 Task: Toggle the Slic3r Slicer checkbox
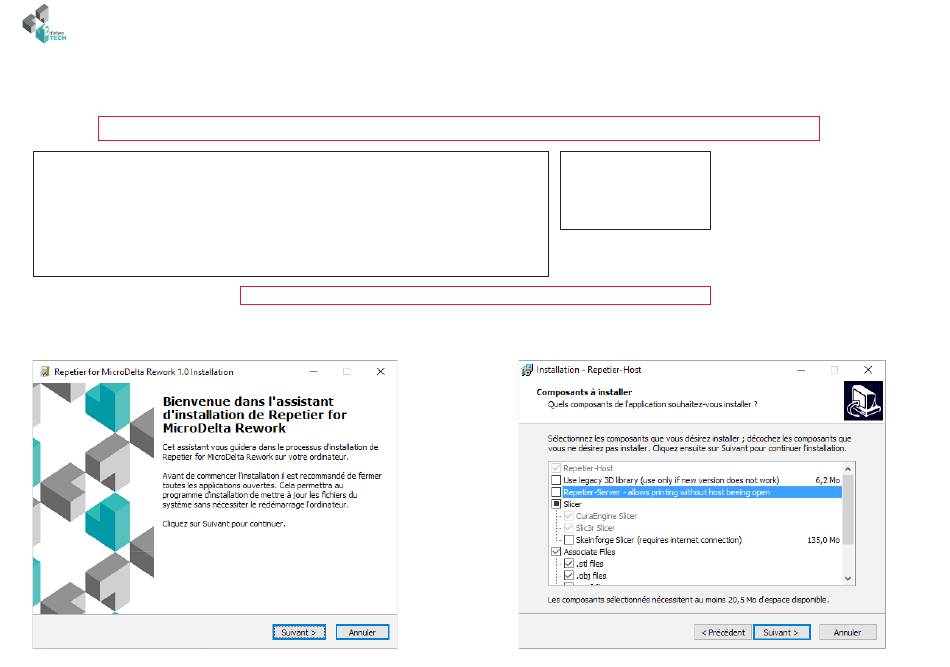(568, 528)
